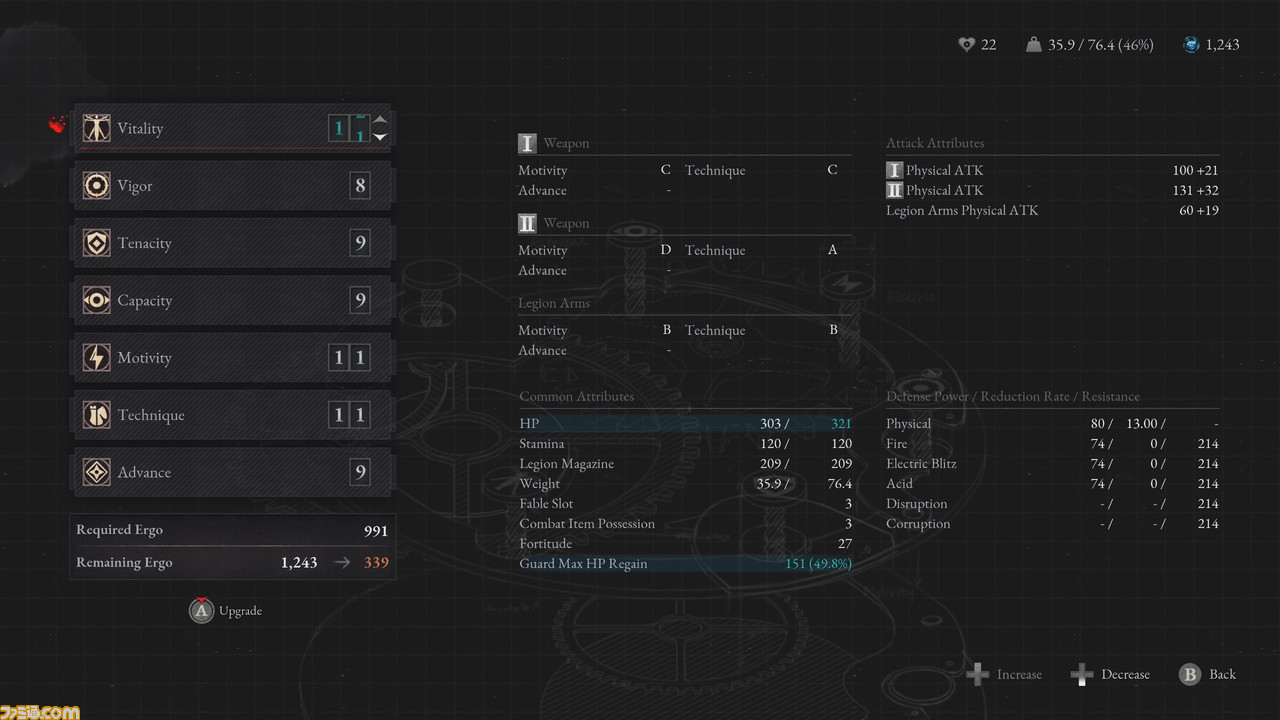Image resolution: width=1280 pixels, height=720 pixels.
Task: Click the Disruption resistance label
Action: (x=916, y=504)
